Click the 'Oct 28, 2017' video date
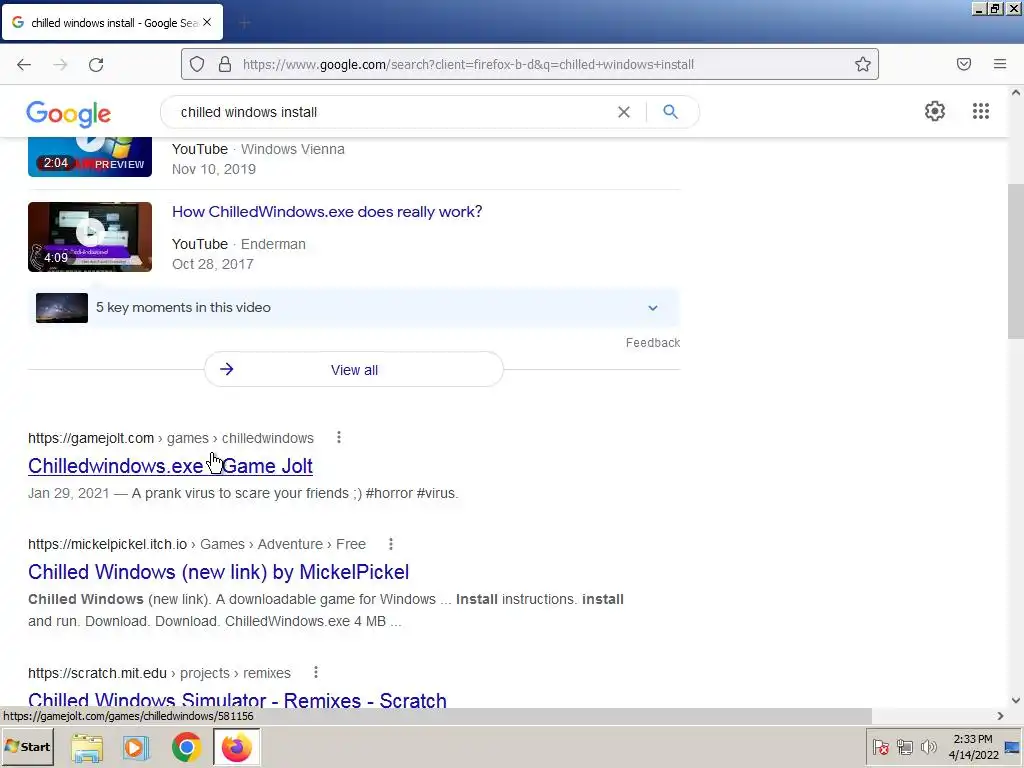 pyautogui.click(x=212, y=264)
